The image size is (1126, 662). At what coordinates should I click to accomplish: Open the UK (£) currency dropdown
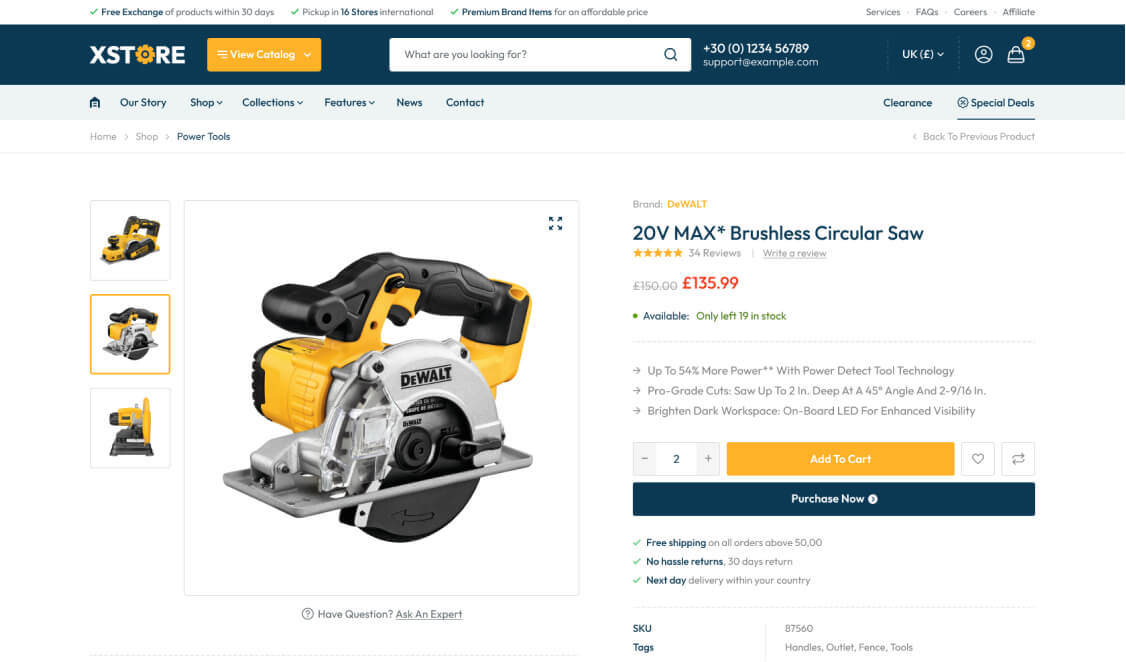click(923, 55)
